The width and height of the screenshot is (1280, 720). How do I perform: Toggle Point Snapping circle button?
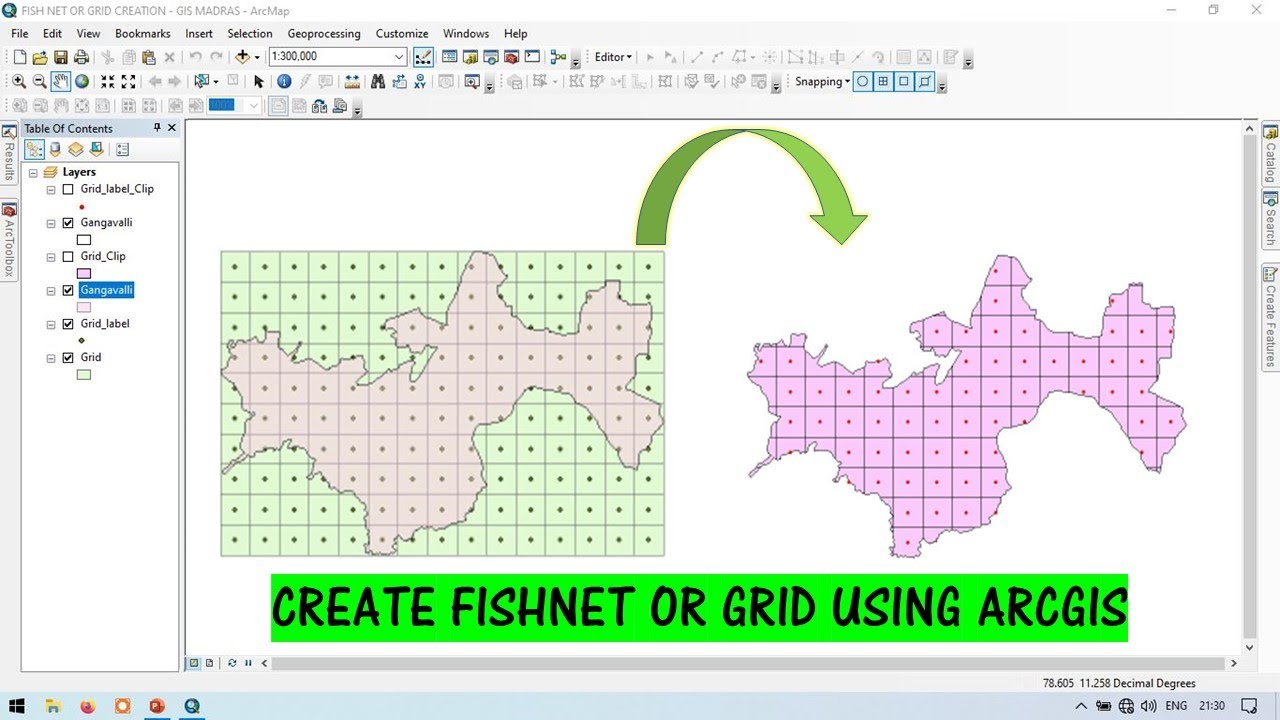click(x=863, y=82)
